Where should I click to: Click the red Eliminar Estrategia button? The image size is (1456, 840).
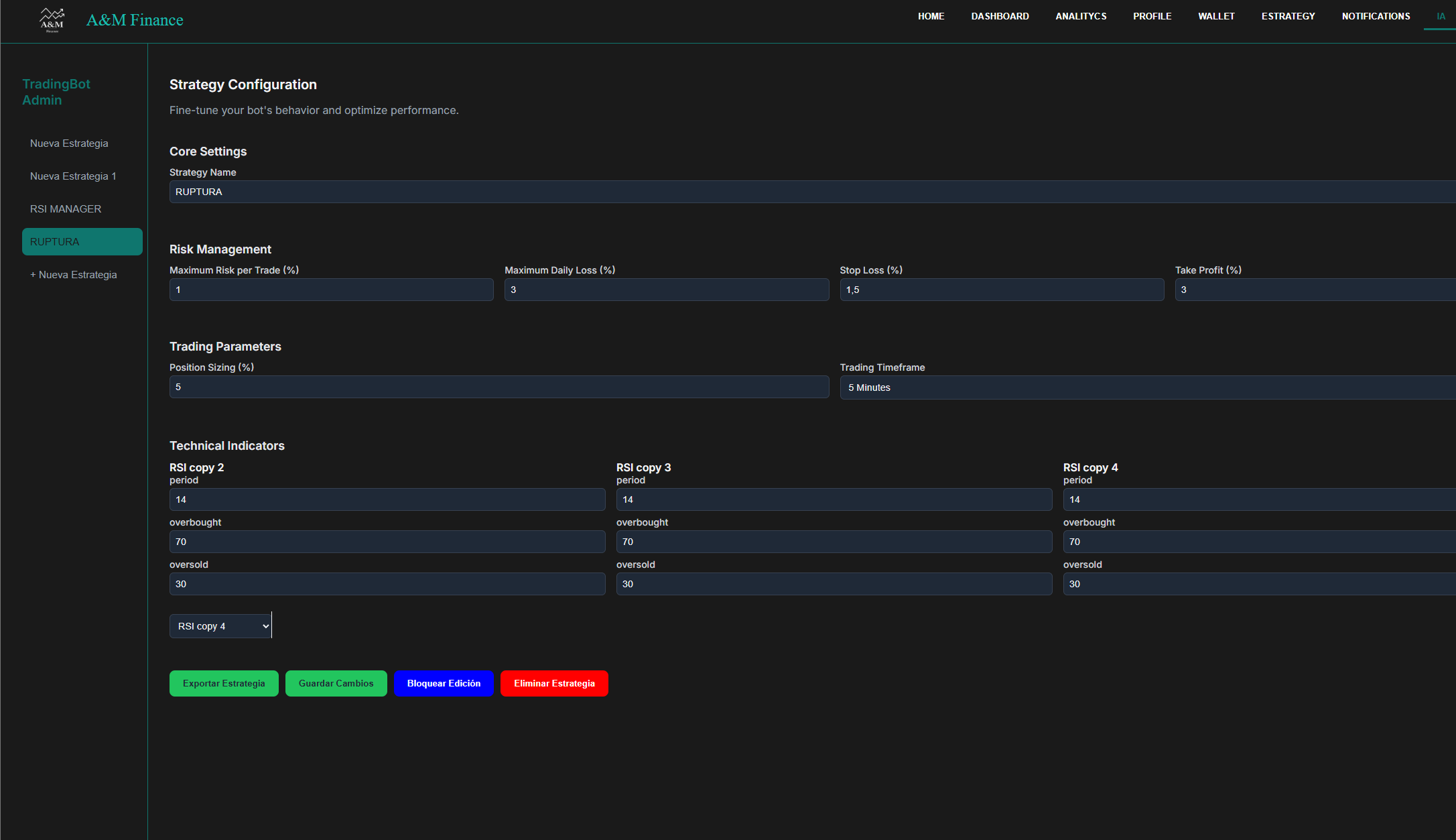click(x=554, y=683)
